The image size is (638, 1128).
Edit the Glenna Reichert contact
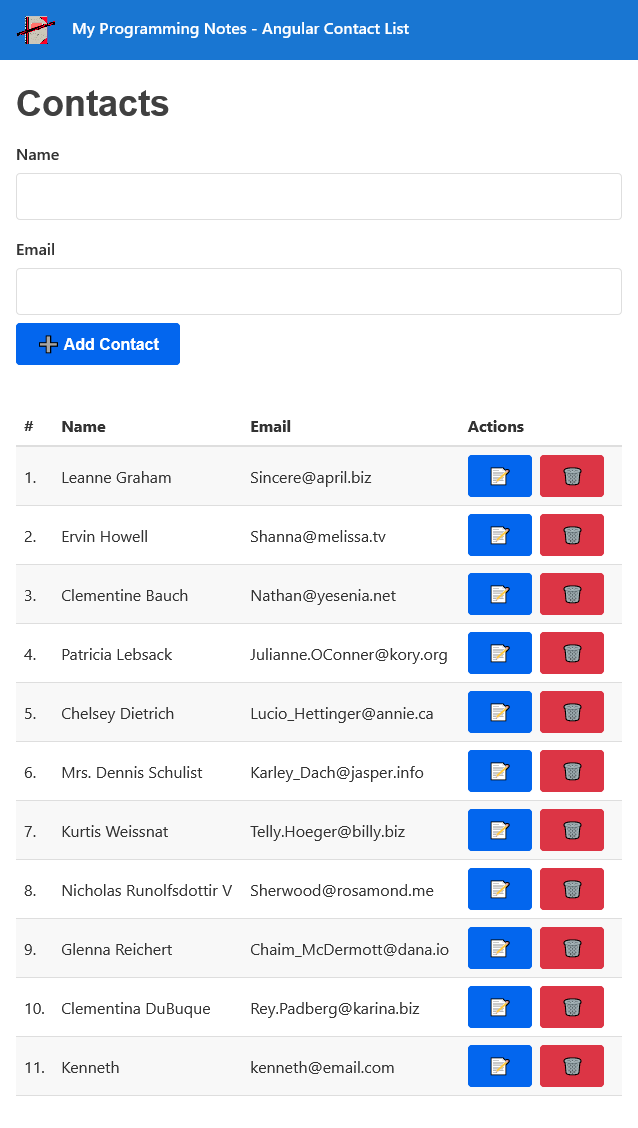point(499,948)
